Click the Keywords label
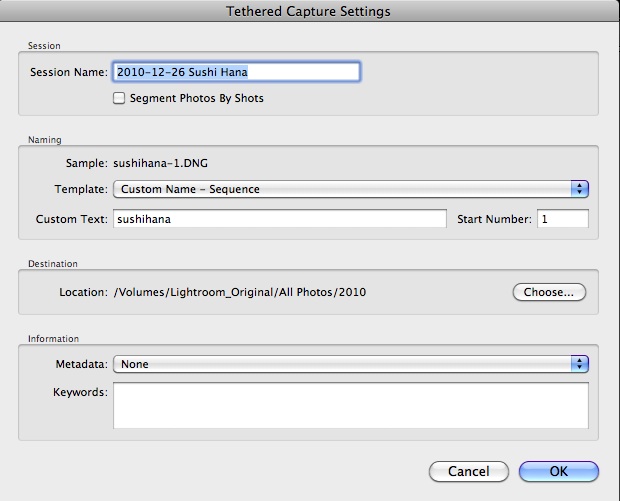 pos(79,392)
